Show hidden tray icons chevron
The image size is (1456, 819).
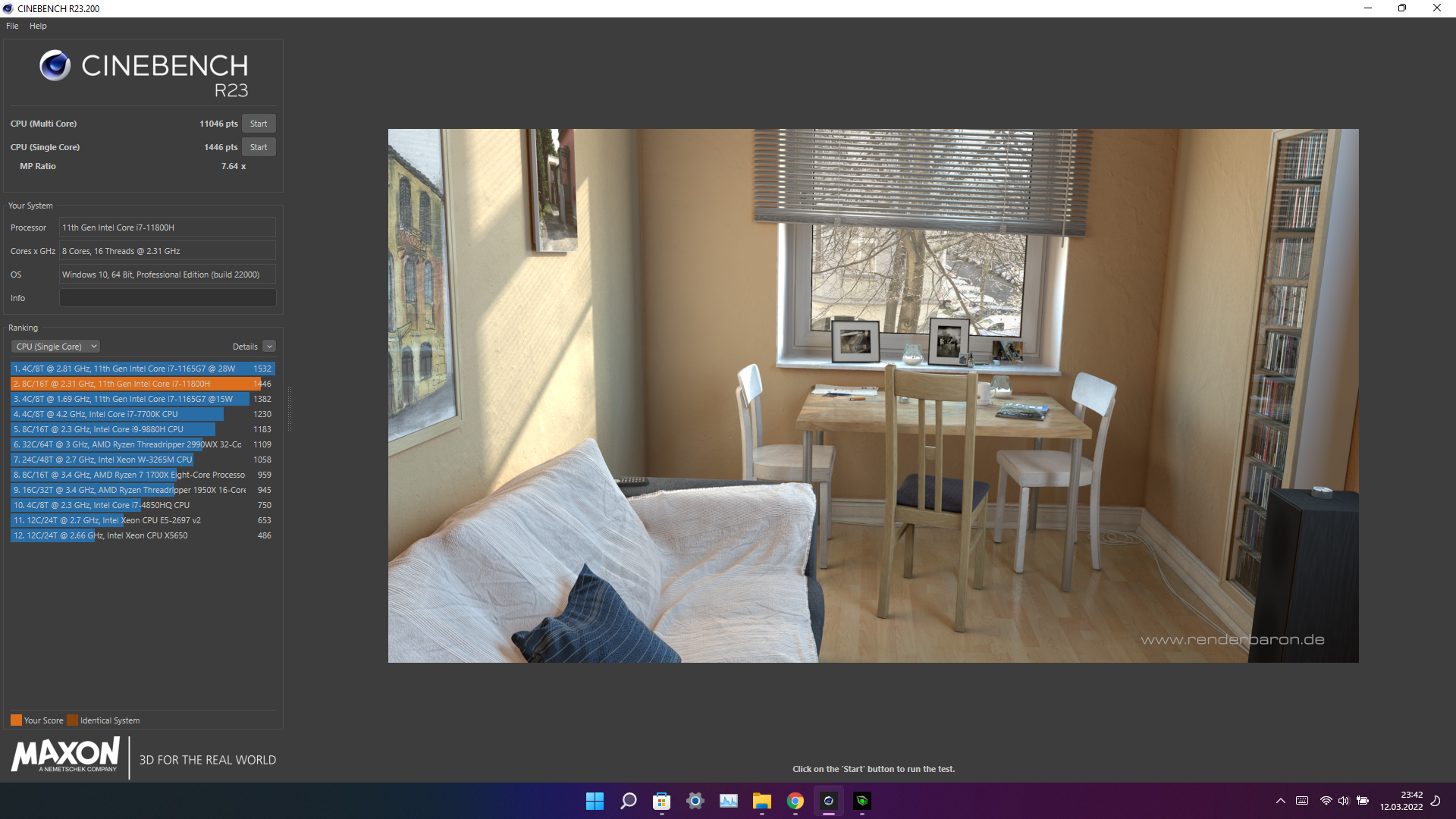tap(1281, 801)
